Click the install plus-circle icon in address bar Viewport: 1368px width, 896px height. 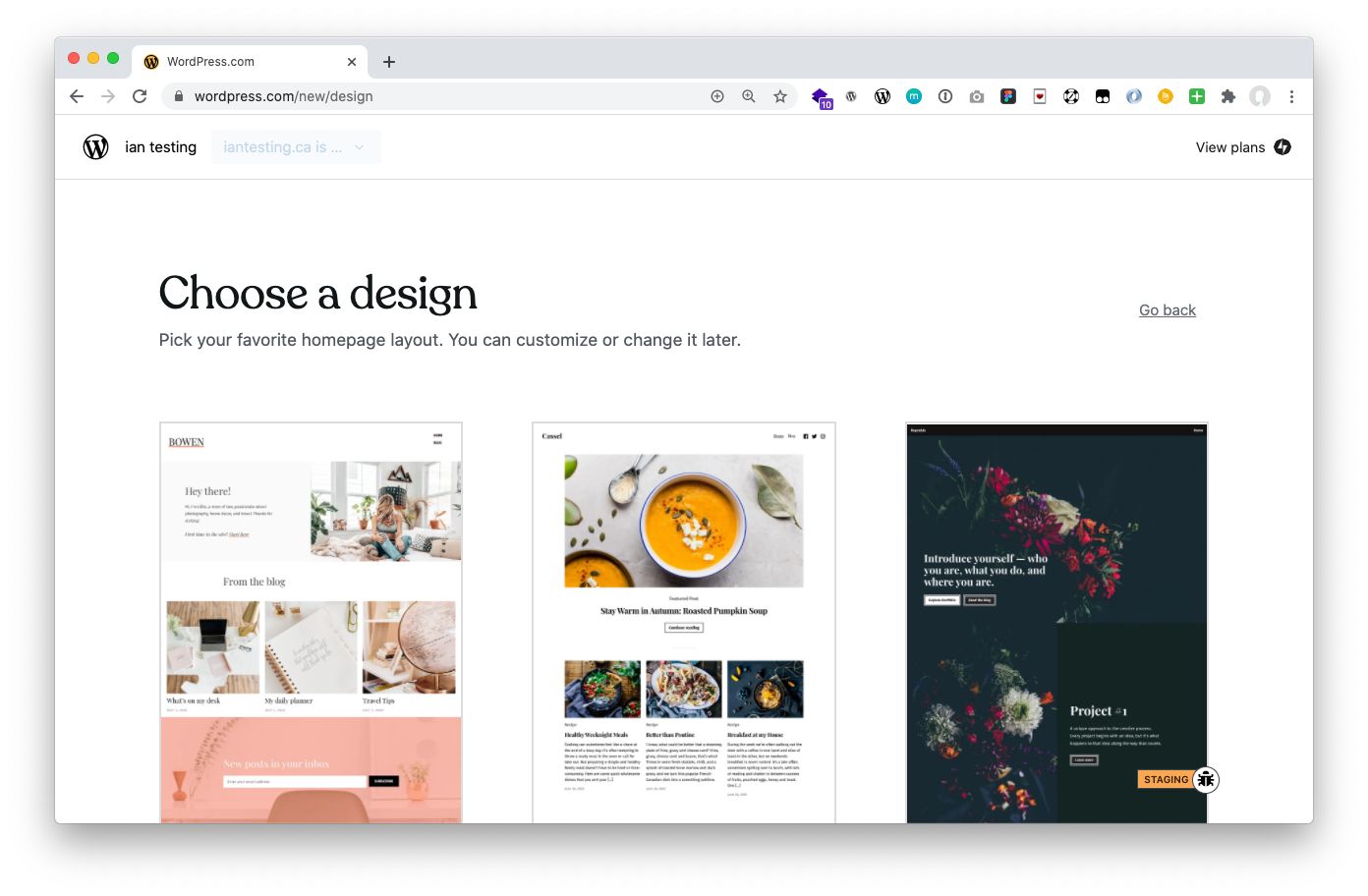(717, 96)
